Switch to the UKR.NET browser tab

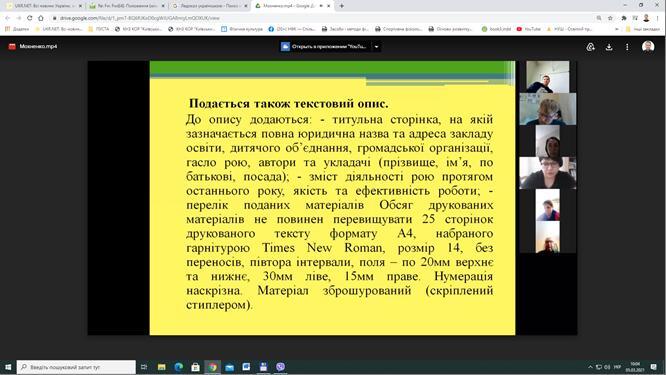pos(44,6)
